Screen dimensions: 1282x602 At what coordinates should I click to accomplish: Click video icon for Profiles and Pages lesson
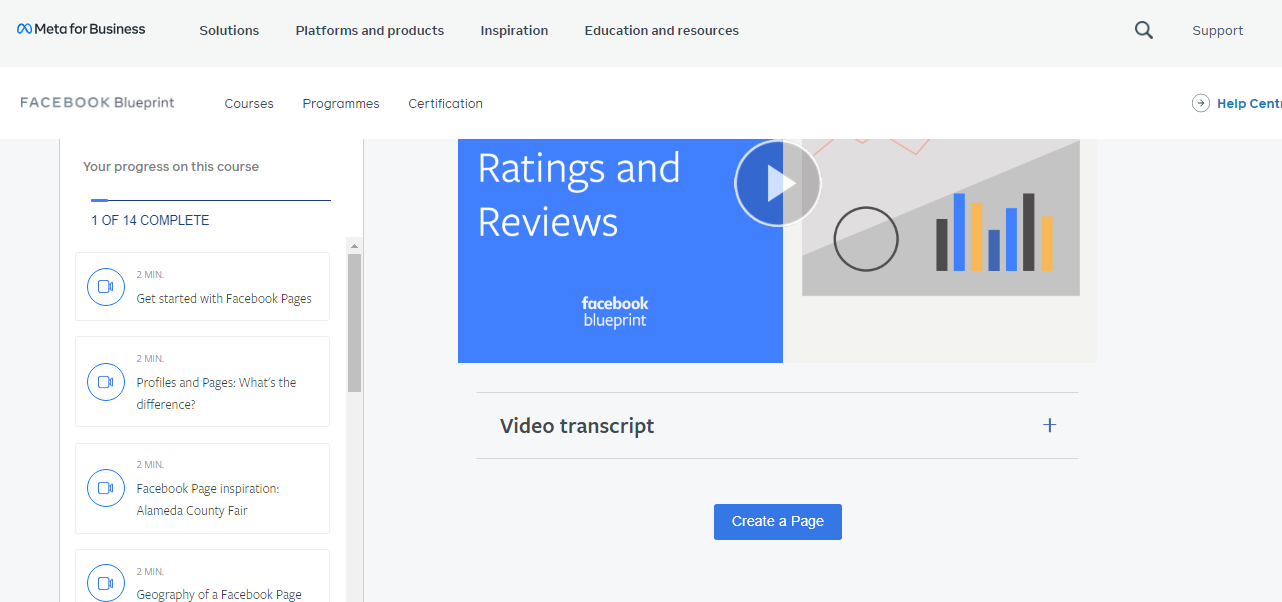click(106, 382)
